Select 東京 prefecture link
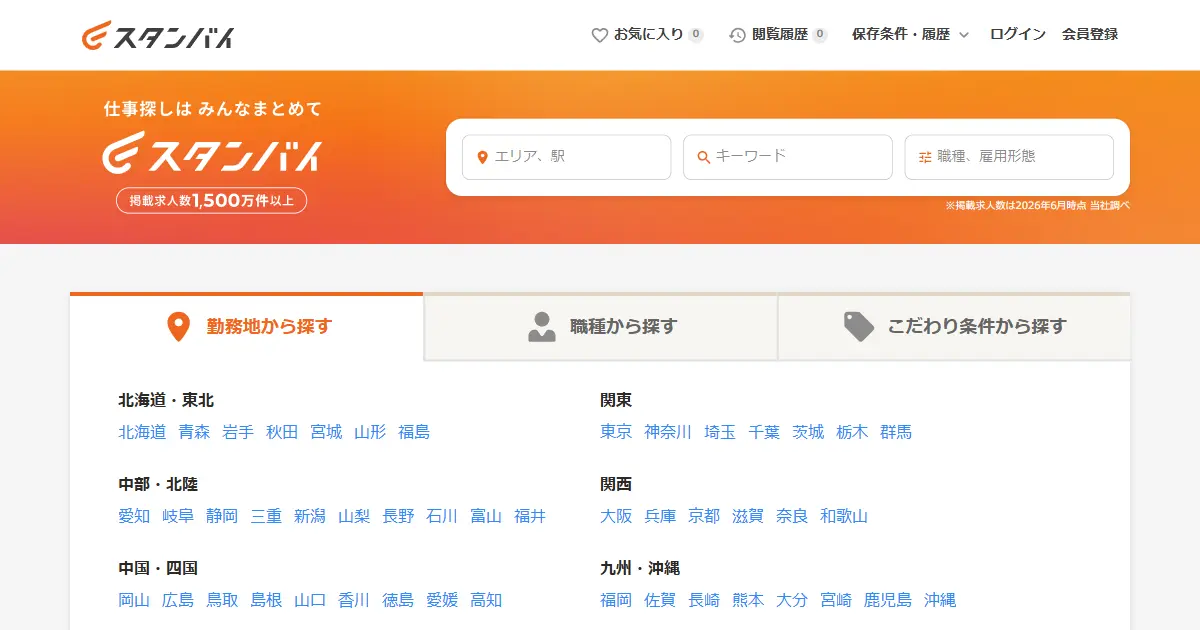The width and height of the screenshot is (1200, 630). (x=616, y=432)
